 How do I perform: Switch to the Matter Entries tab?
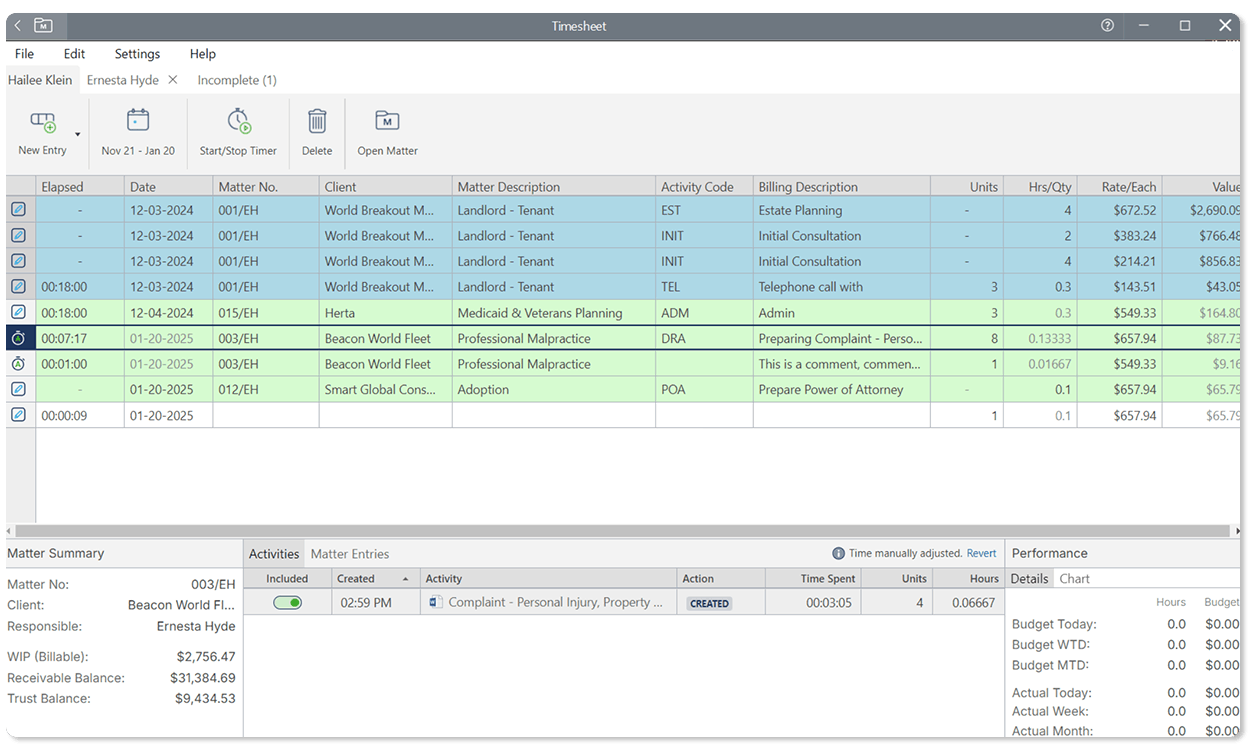pyautogui.click(x=349, y=554)
